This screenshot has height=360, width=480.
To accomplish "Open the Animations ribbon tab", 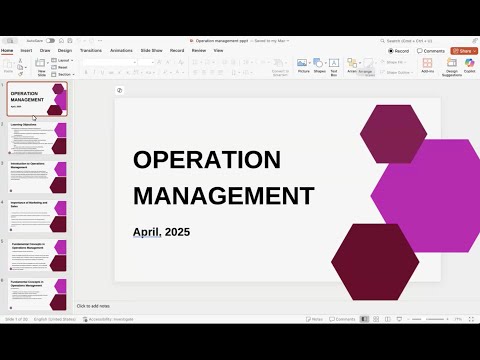I will [x=121, y=51].
